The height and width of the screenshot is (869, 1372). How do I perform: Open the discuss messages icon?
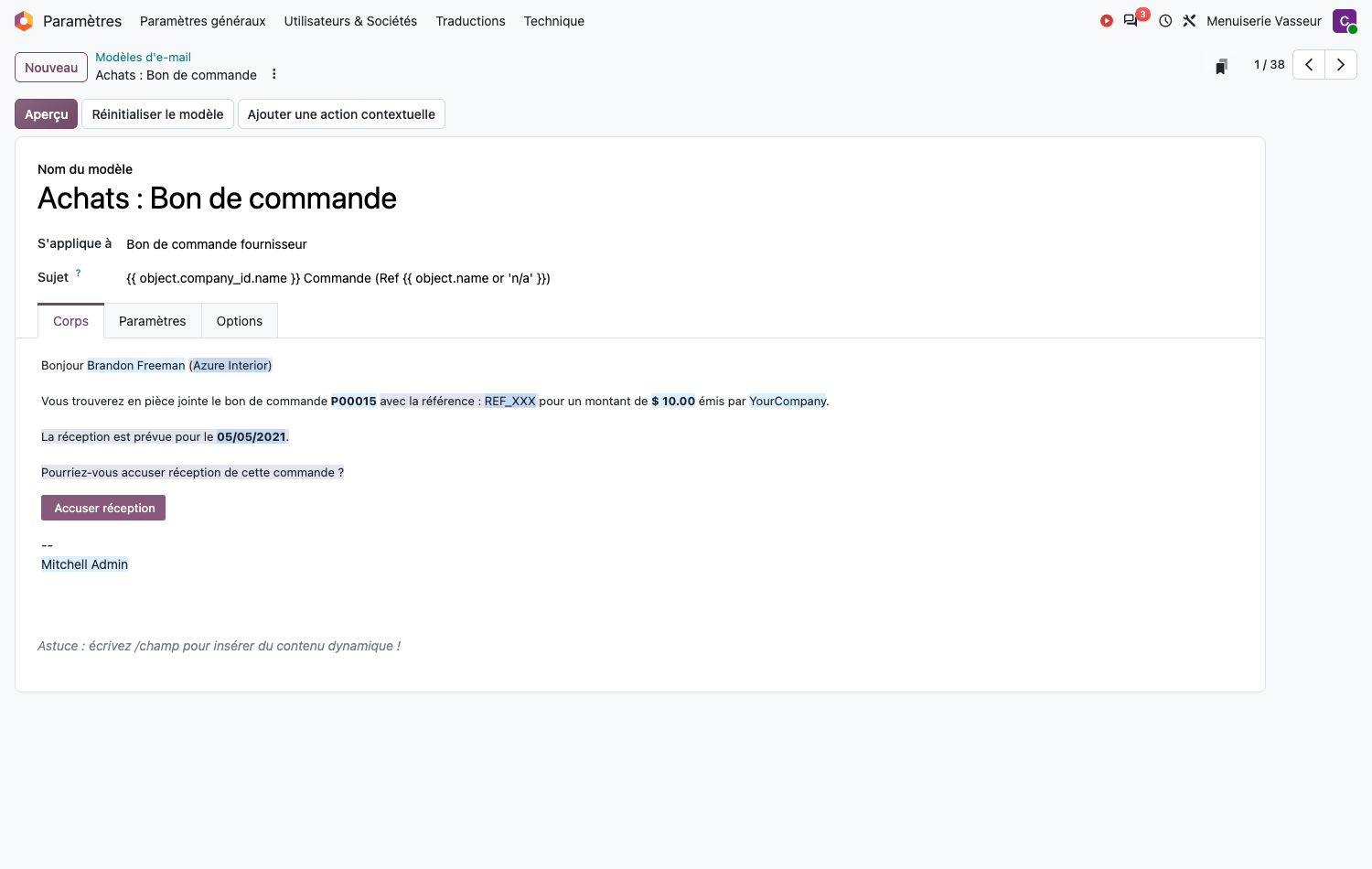coord(1131,21)
